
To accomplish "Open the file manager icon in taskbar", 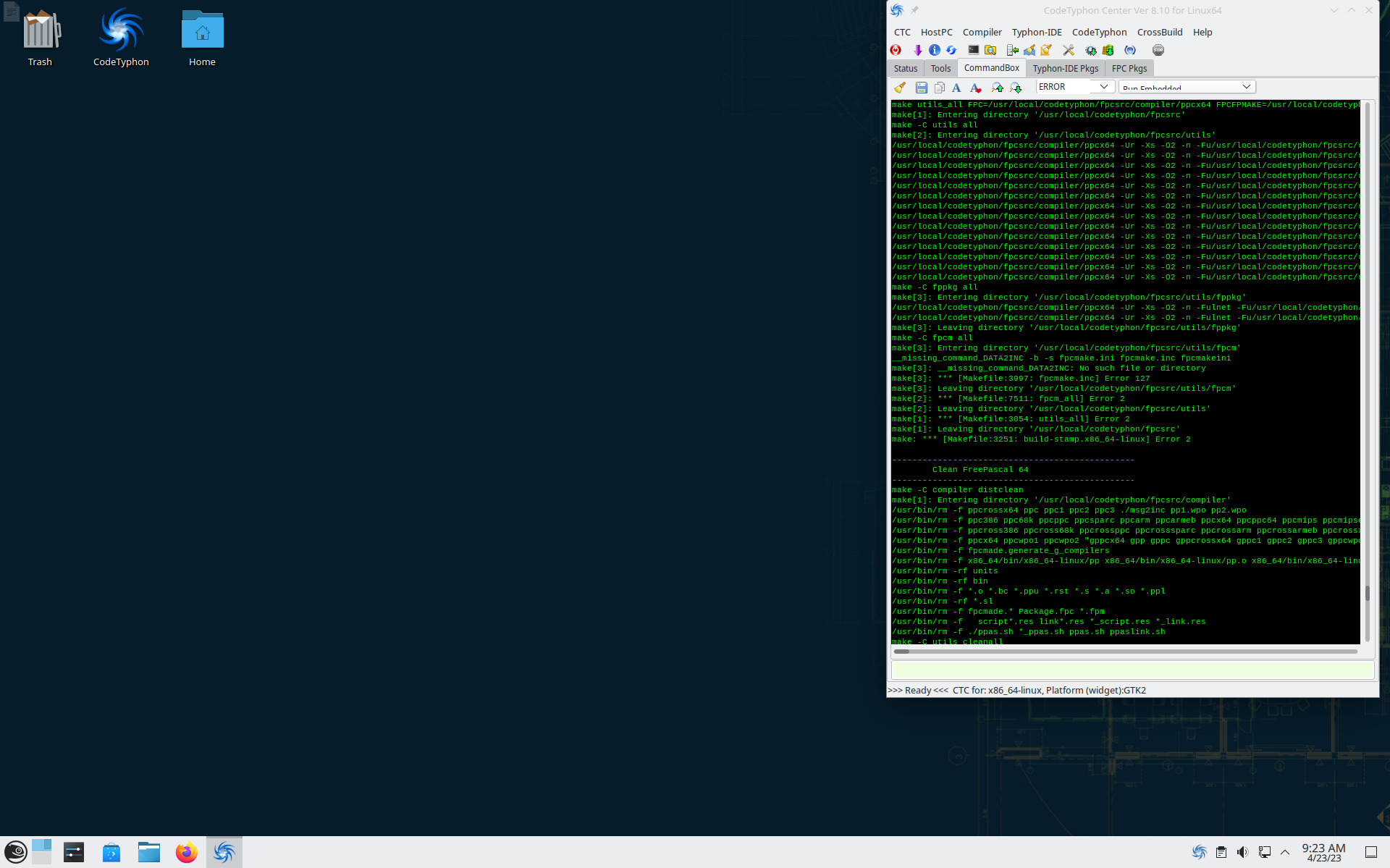I will [x=149, y=852].
